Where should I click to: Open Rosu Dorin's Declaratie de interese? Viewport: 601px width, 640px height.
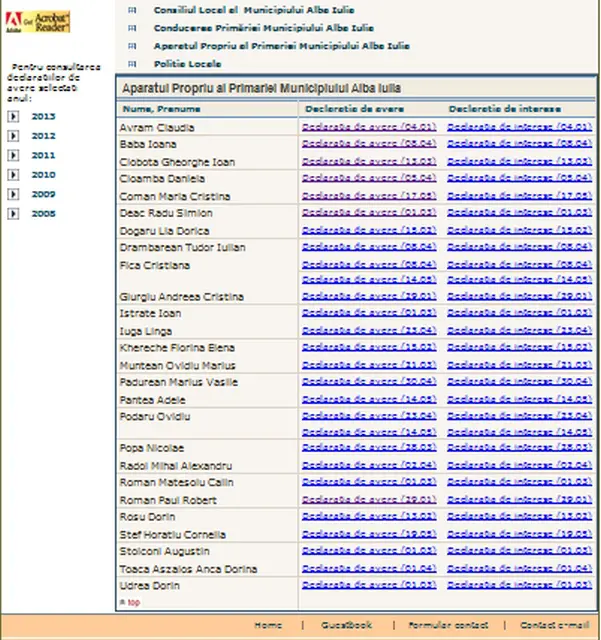coord(519,516)
